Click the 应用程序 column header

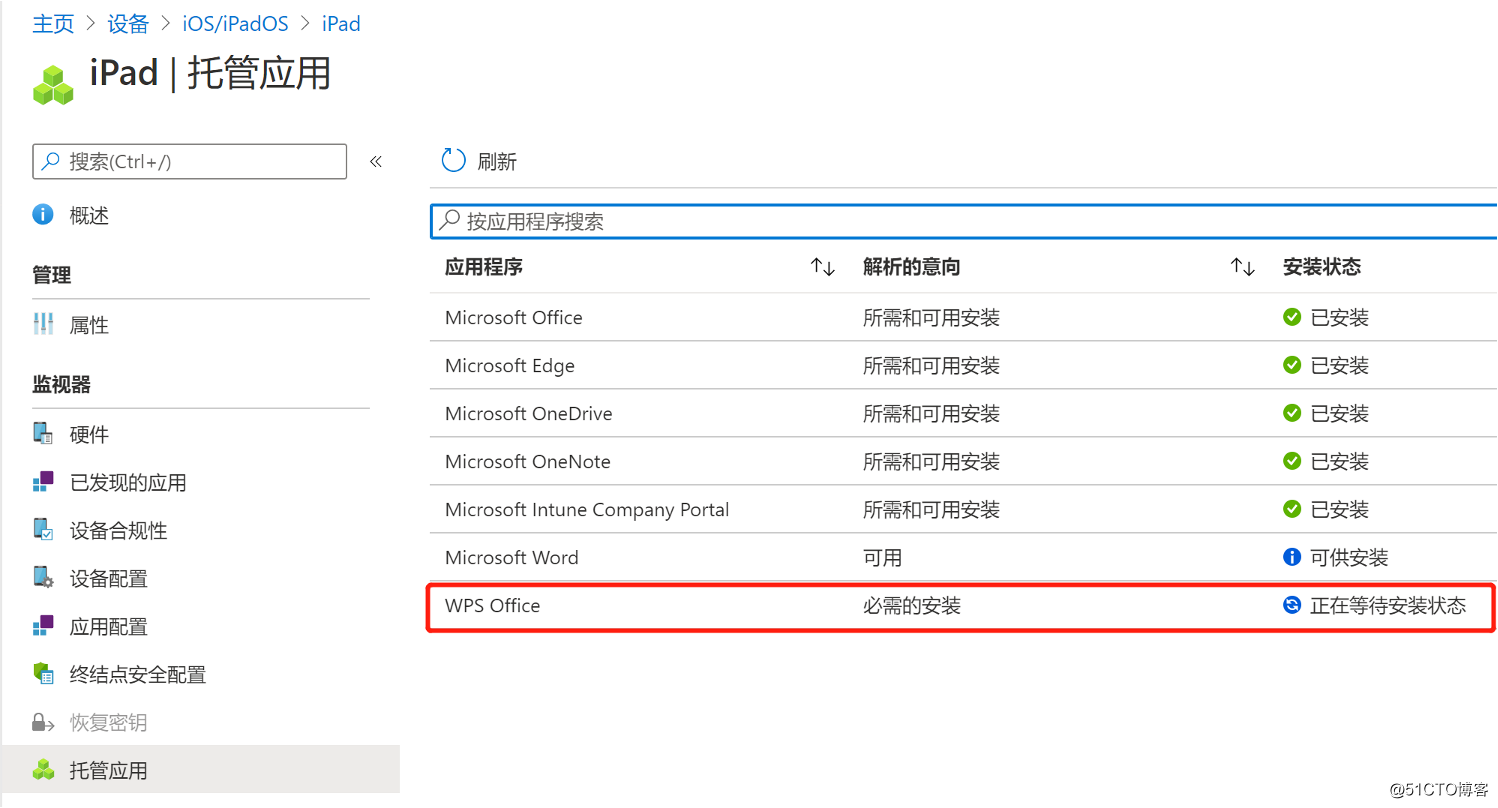pos(484,267)
